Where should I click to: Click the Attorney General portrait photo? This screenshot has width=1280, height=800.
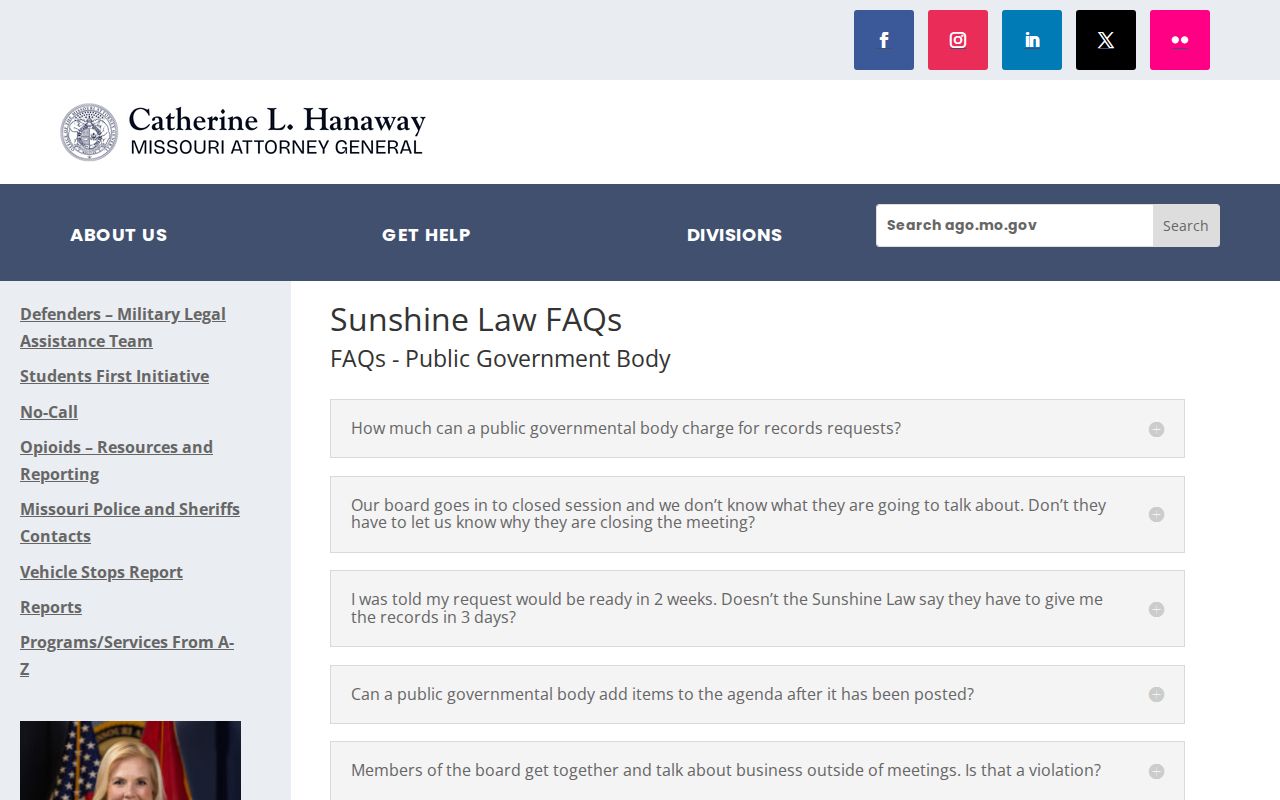tap(130, 760)
